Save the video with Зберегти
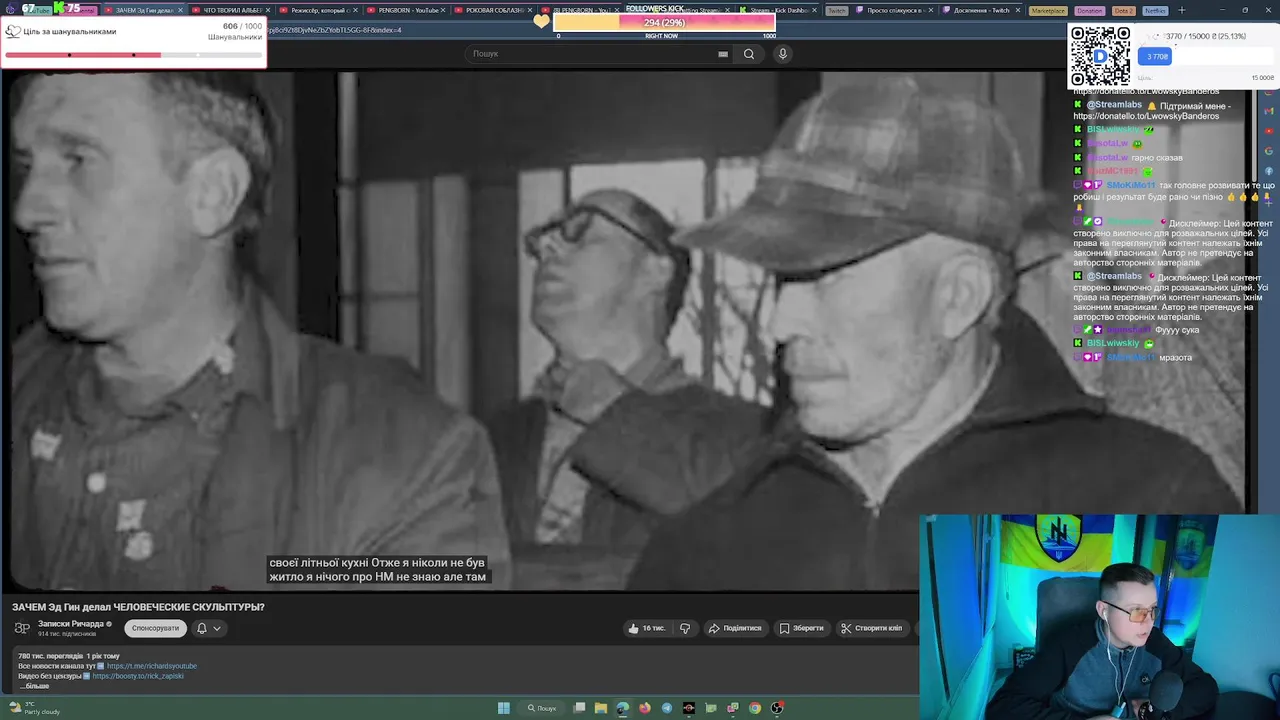This screenshot has height=720, width=1280. pyautogui.click(x=802, y=628)
